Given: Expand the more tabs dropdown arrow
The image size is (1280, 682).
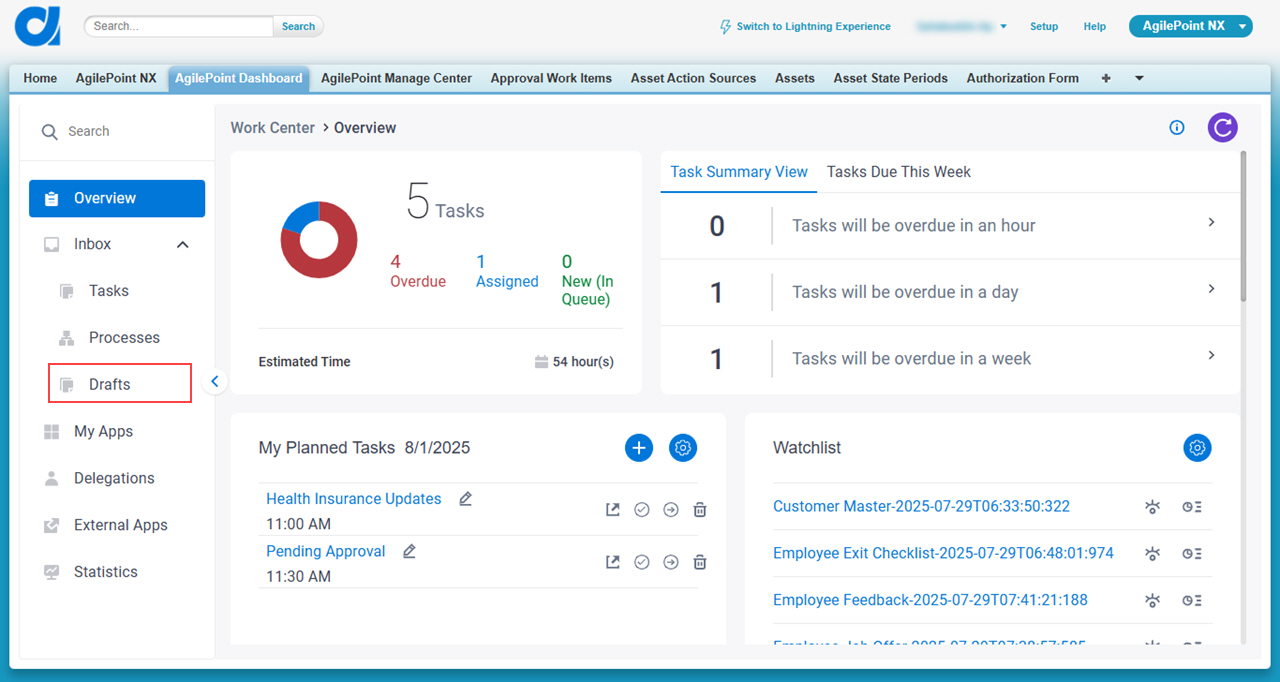Looking at the screenshot, I should 1139,78.
